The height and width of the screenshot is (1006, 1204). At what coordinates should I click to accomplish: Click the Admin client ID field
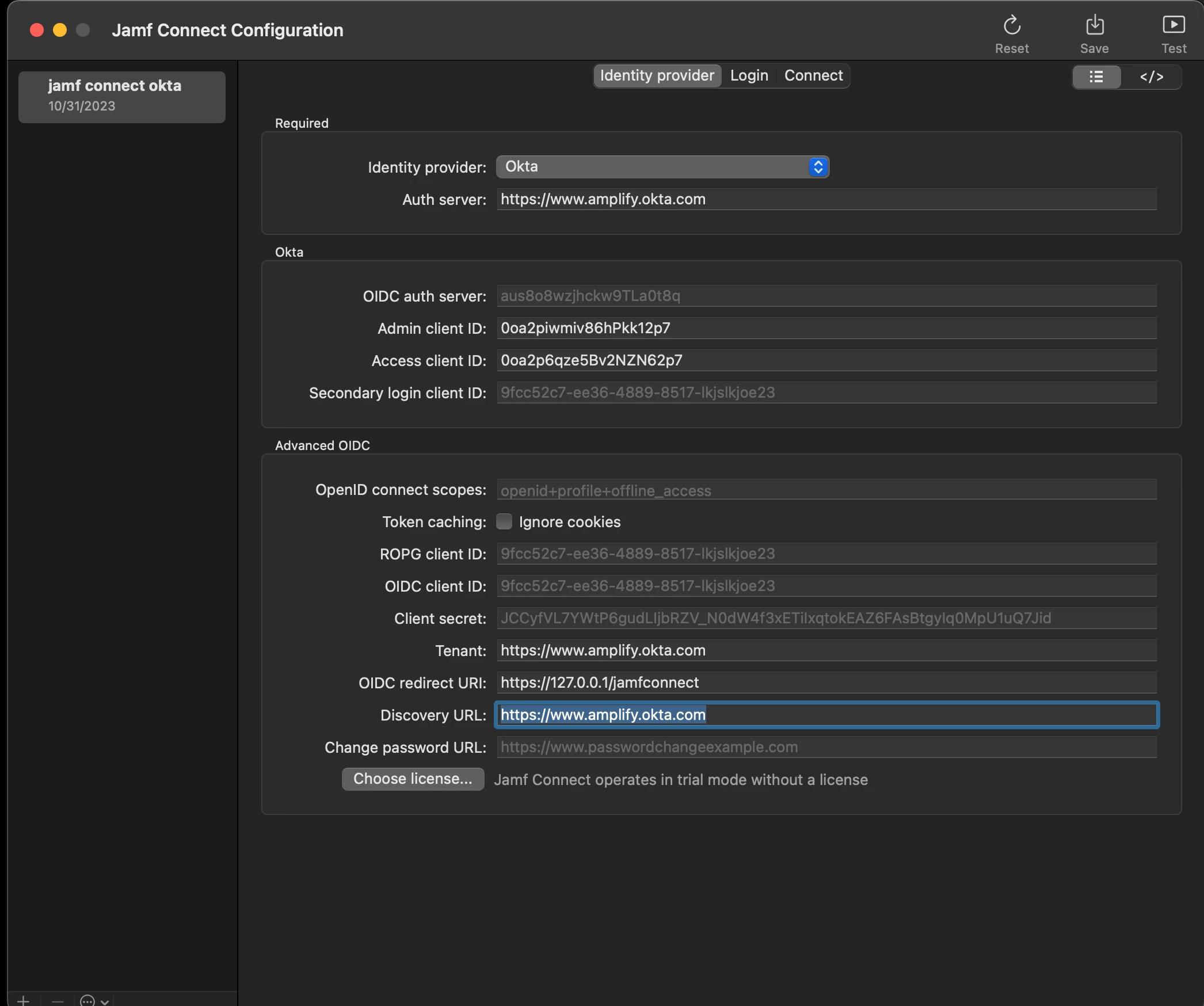click(826, 328)
